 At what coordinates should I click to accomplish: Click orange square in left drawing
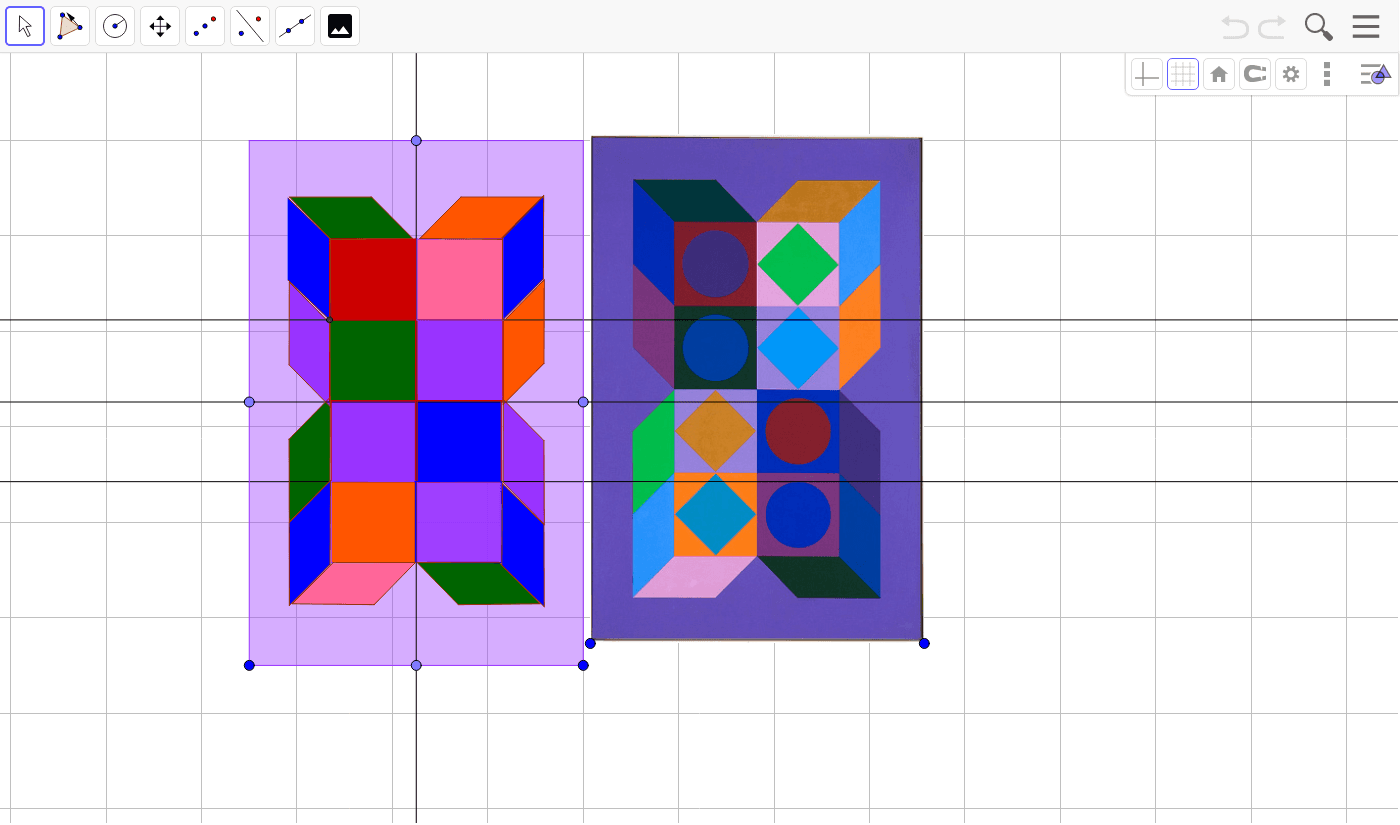(372, 522)
